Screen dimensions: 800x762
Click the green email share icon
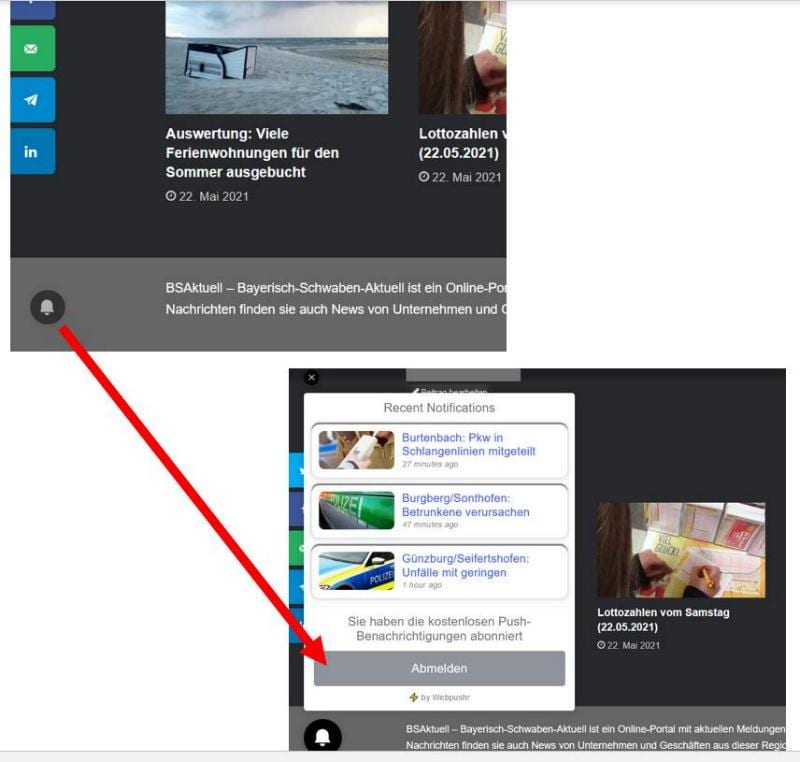coord(33,49)
